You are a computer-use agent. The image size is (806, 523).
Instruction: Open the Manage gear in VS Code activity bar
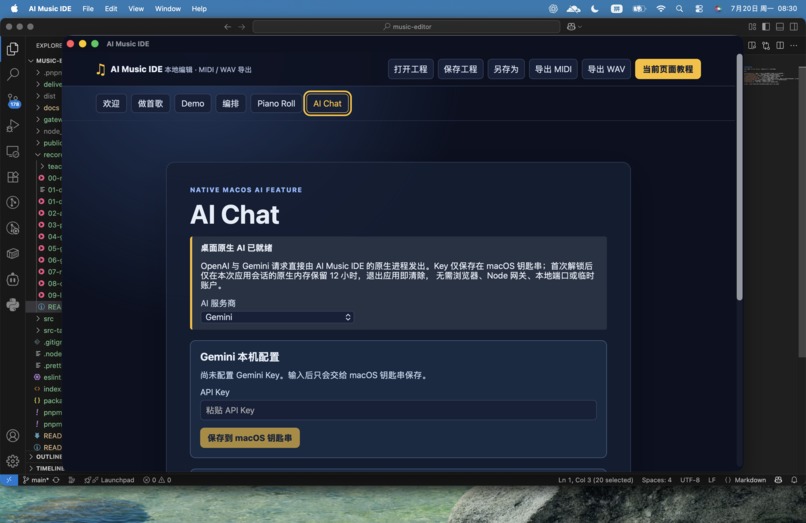pyautogui.click(x=13, y=461)
